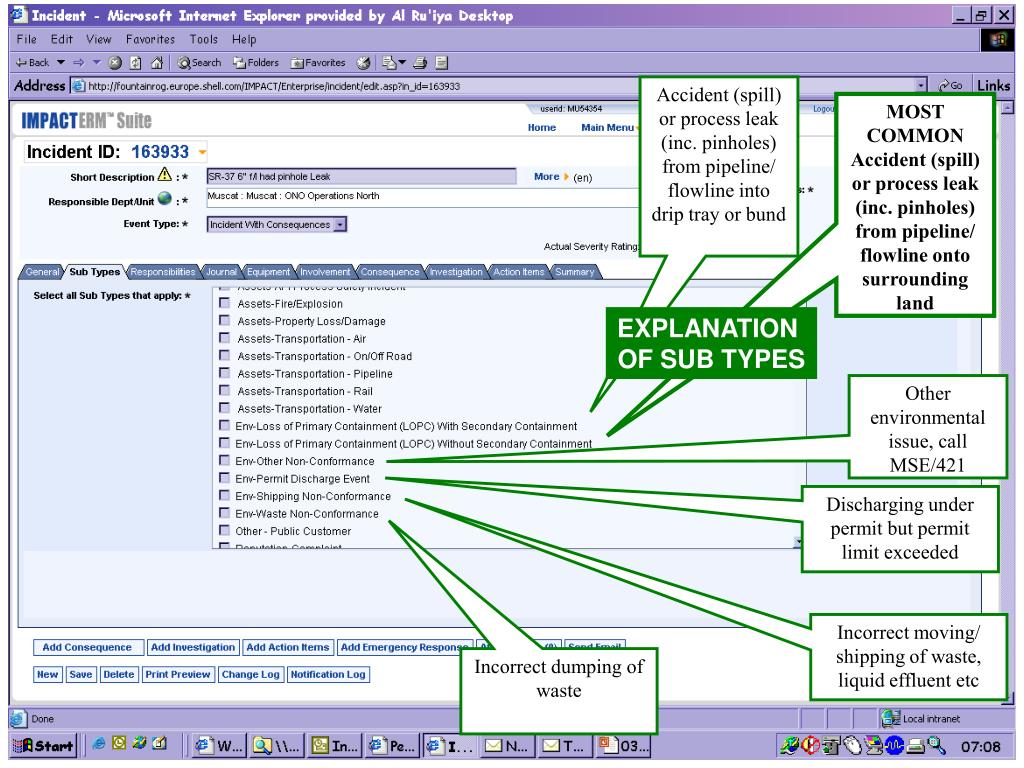Image resolution: width=1024 pixels, height=768 pixels.
Task: Click the Short Description text field
Action: pos(361,176)
